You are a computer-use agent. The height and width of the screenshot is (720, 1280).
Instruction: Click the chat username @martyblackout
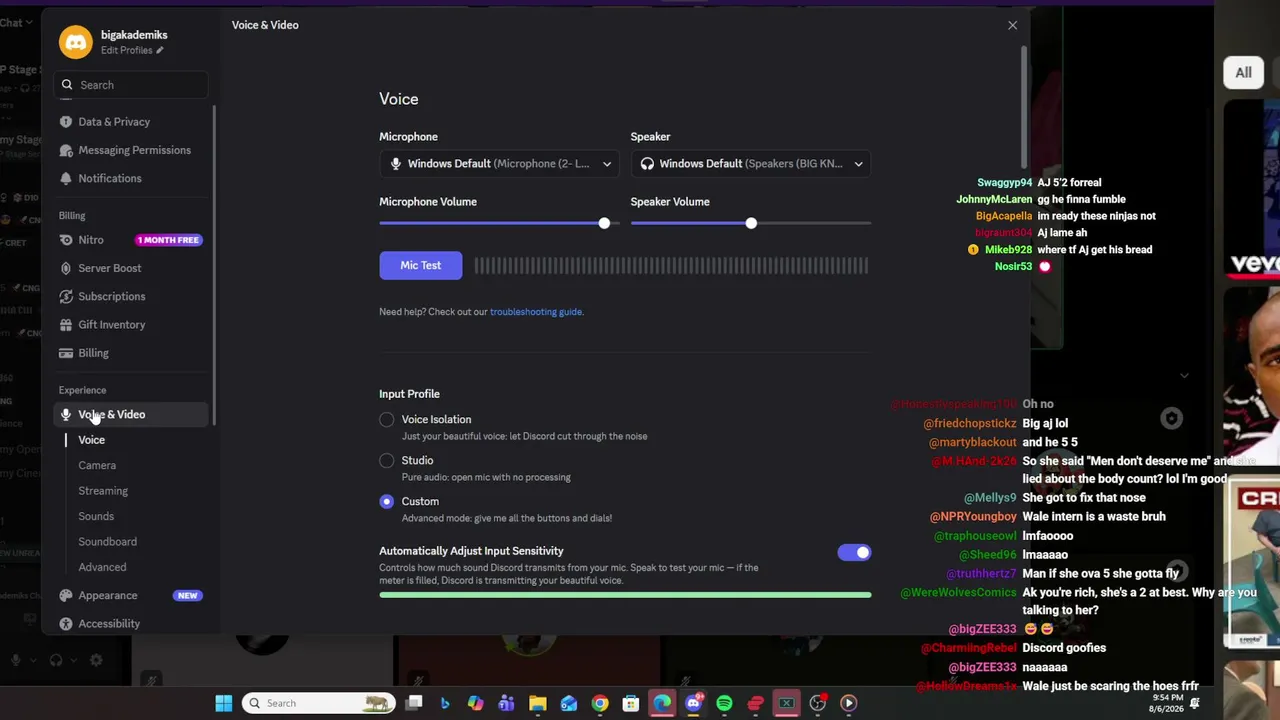pos(973,443)
